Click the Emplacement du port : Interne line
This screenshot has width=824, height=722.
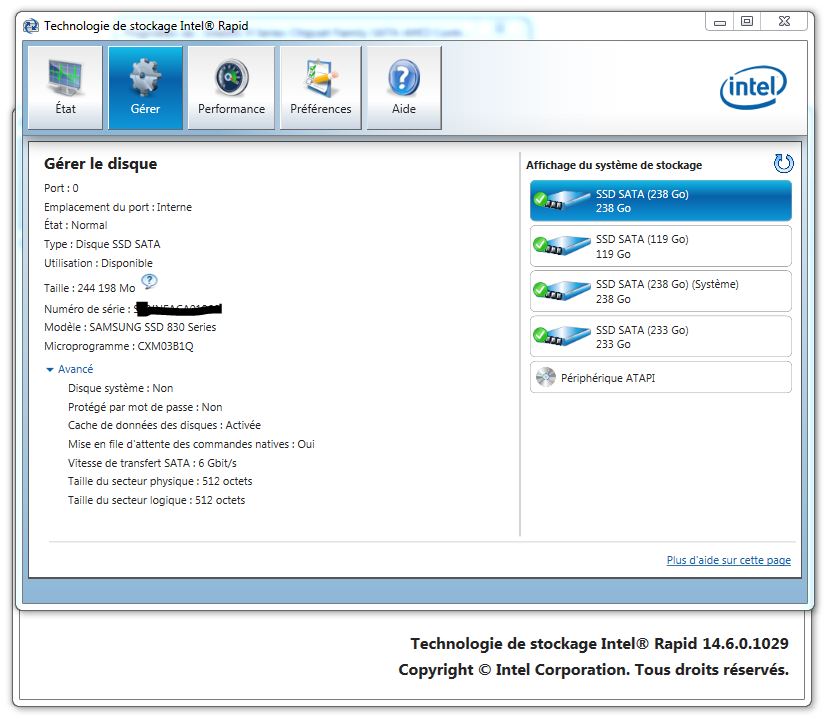(118, 207)
